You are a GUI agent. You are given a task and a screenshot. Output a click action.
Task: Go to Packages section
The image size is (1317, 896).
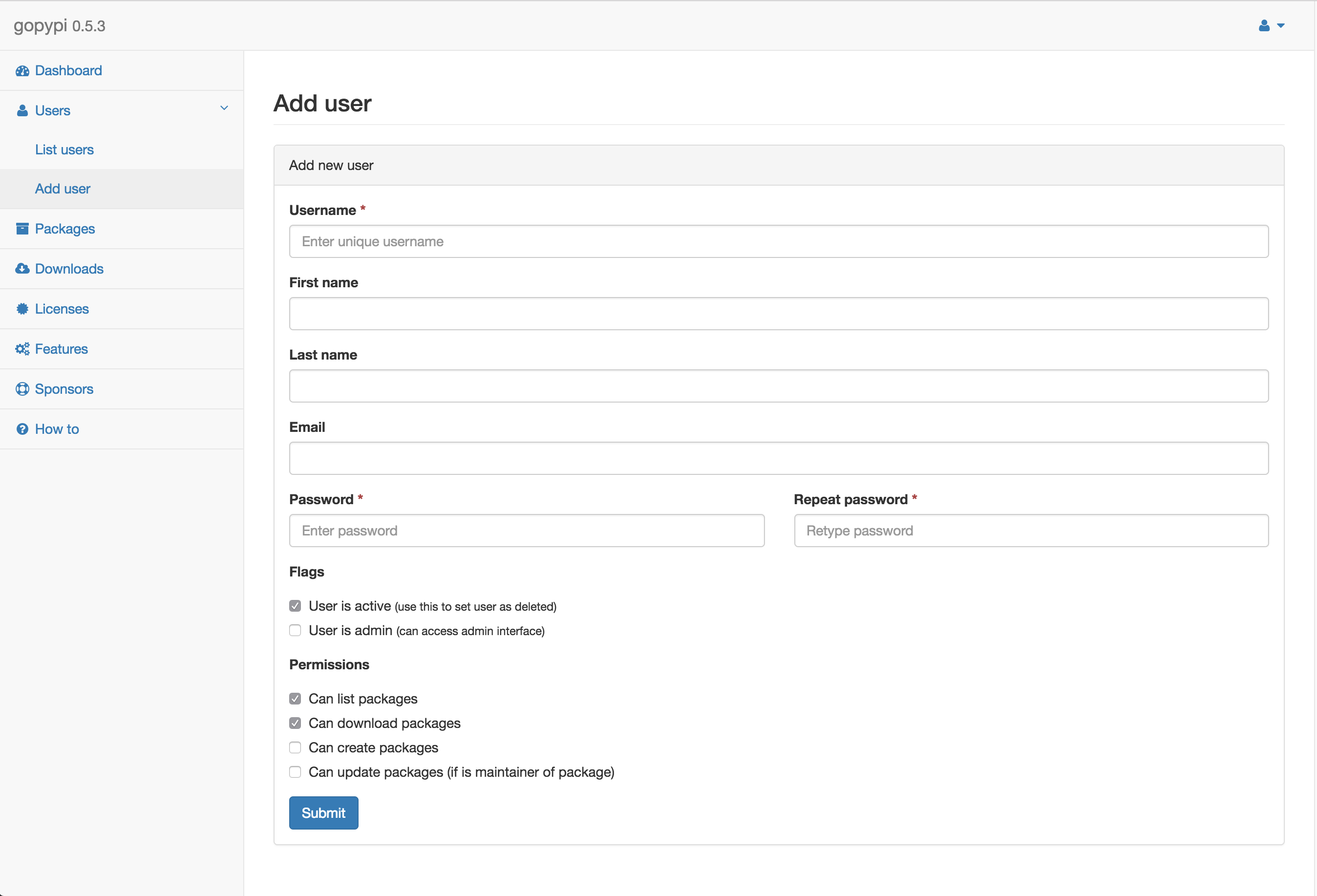(122, 229)
